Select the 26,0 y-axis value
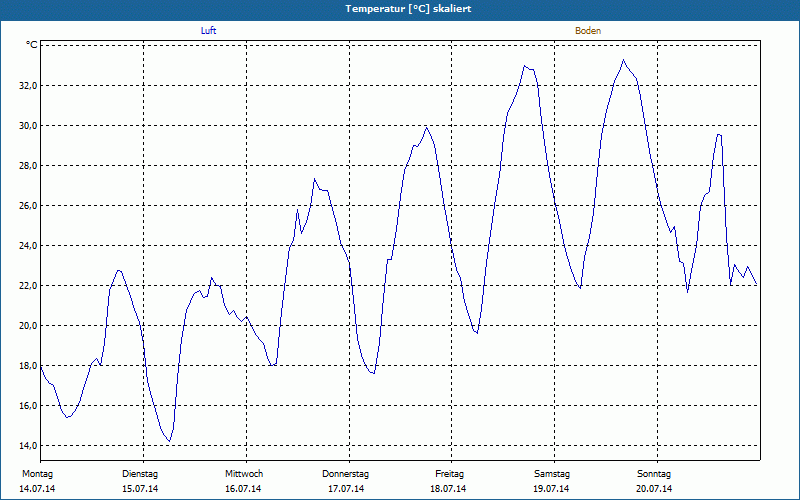800x500 pixels. point(28,206)
